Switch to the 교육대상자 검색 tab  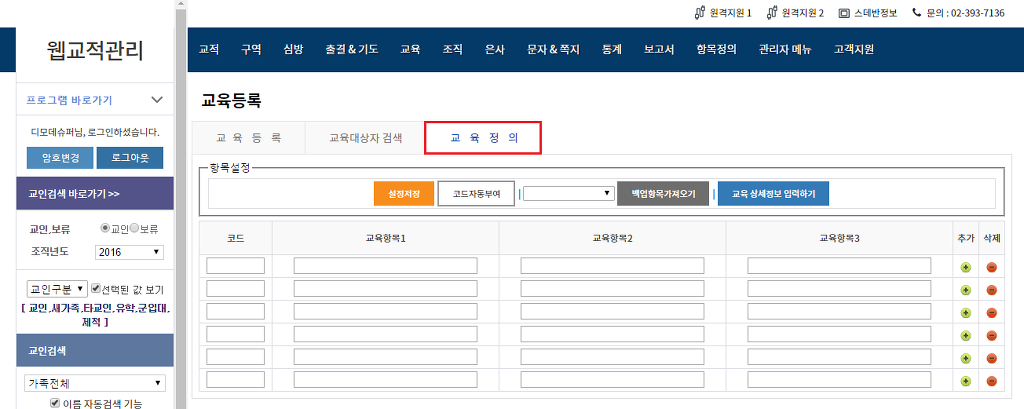(x=365, y=138)
